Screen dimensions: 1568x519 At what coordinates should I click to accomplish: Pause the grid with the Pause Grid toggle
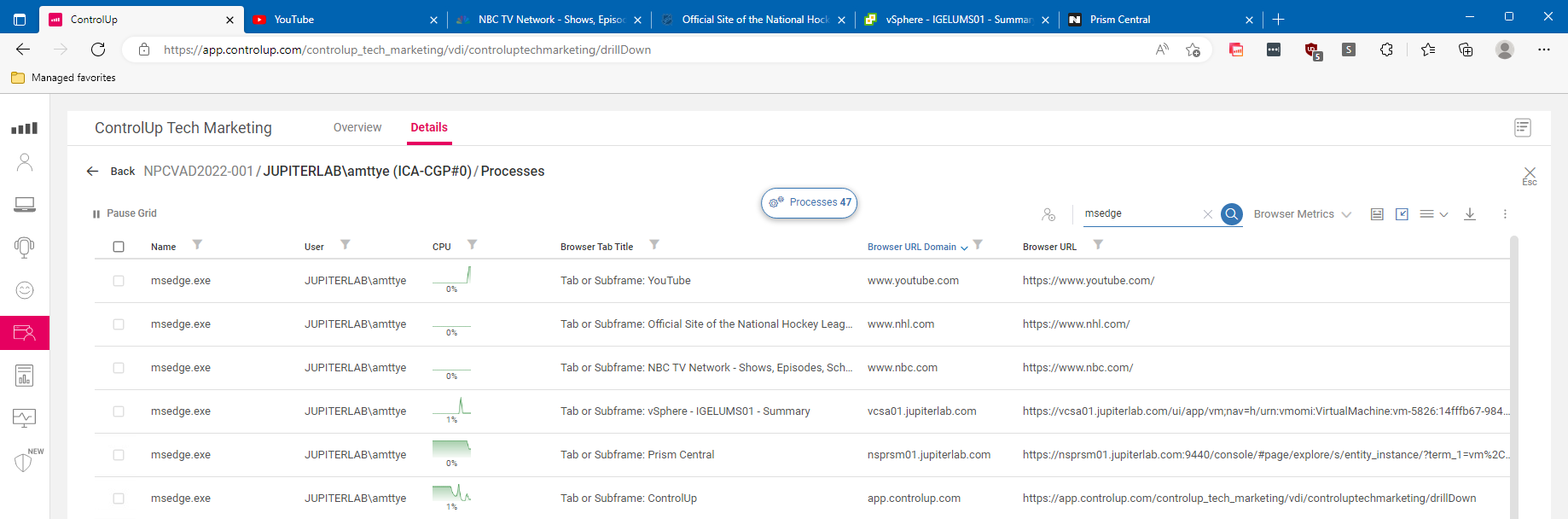[125, 213]
